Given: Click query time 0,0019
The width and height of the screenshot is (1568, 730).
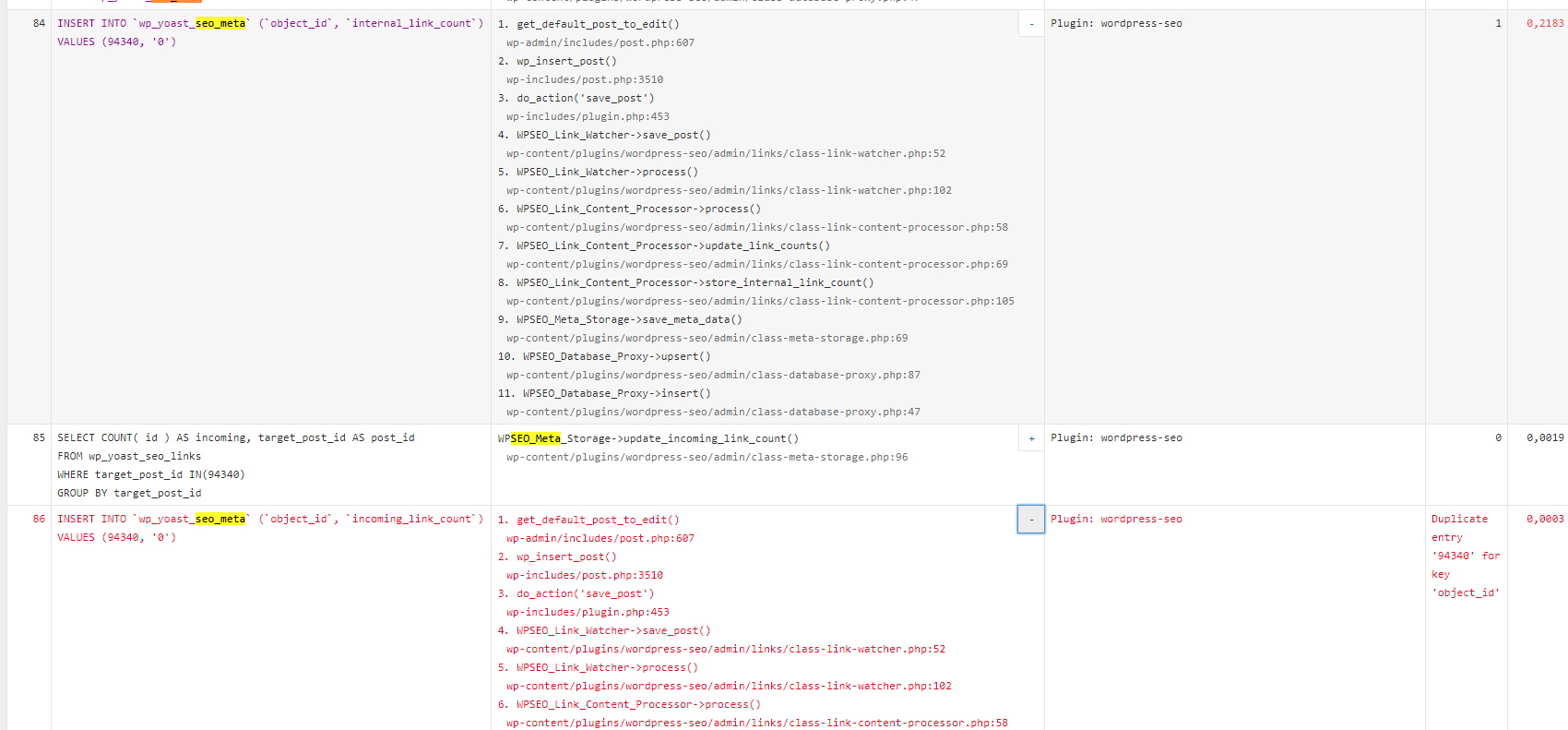Looking at the screenshot, I should point(1545,438).
